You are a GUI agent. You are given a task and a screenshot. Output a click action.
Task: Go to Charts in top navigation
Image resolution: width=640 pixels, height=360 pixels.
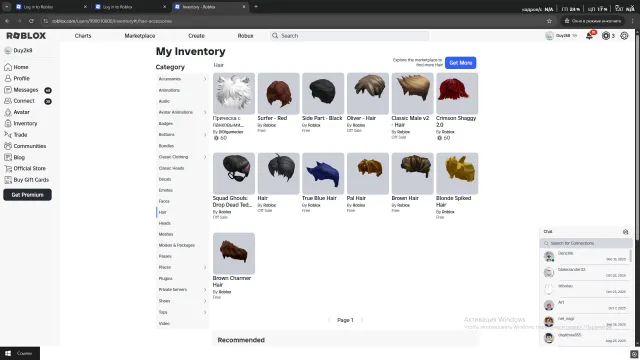[83, 36]
